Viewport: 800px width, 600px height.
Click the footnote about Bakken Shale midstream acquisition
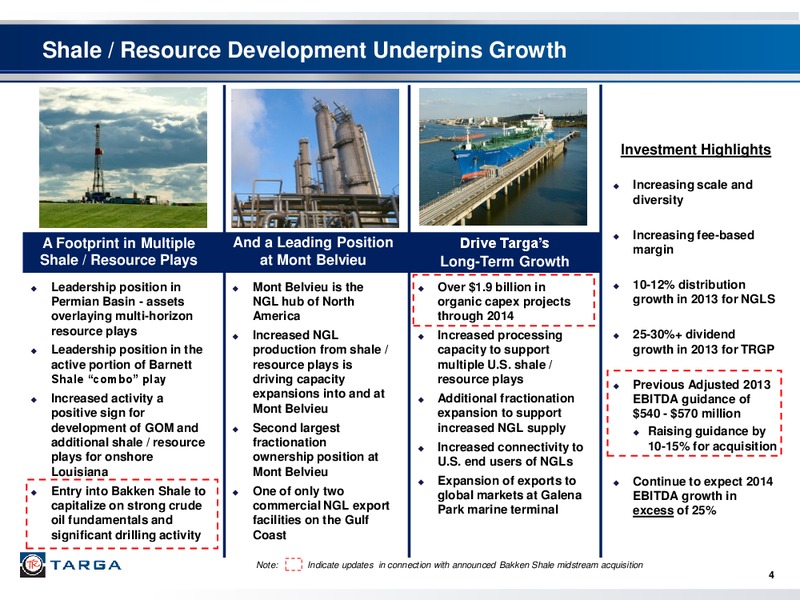475,565
